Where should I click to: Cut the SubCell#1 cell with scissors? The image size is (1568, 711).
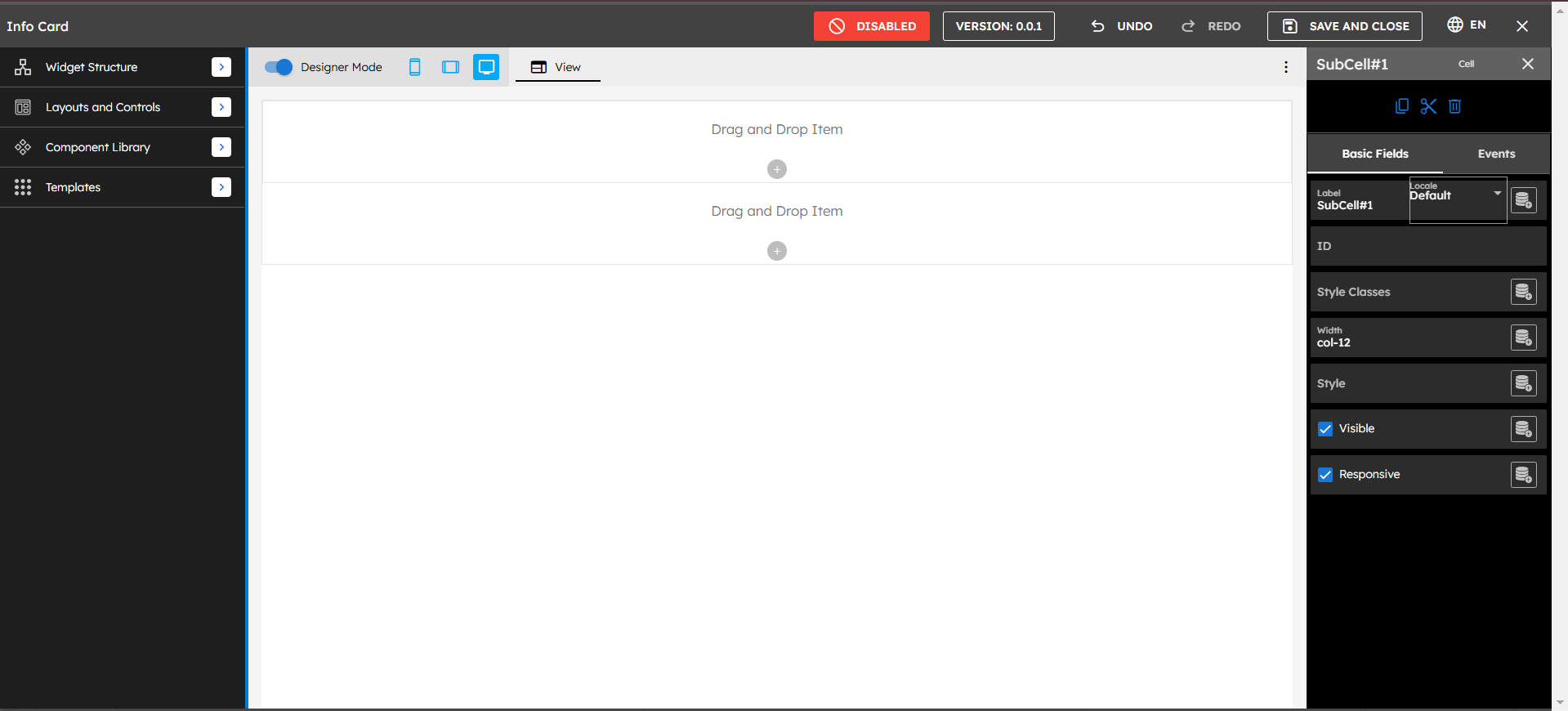(1428, 106)
